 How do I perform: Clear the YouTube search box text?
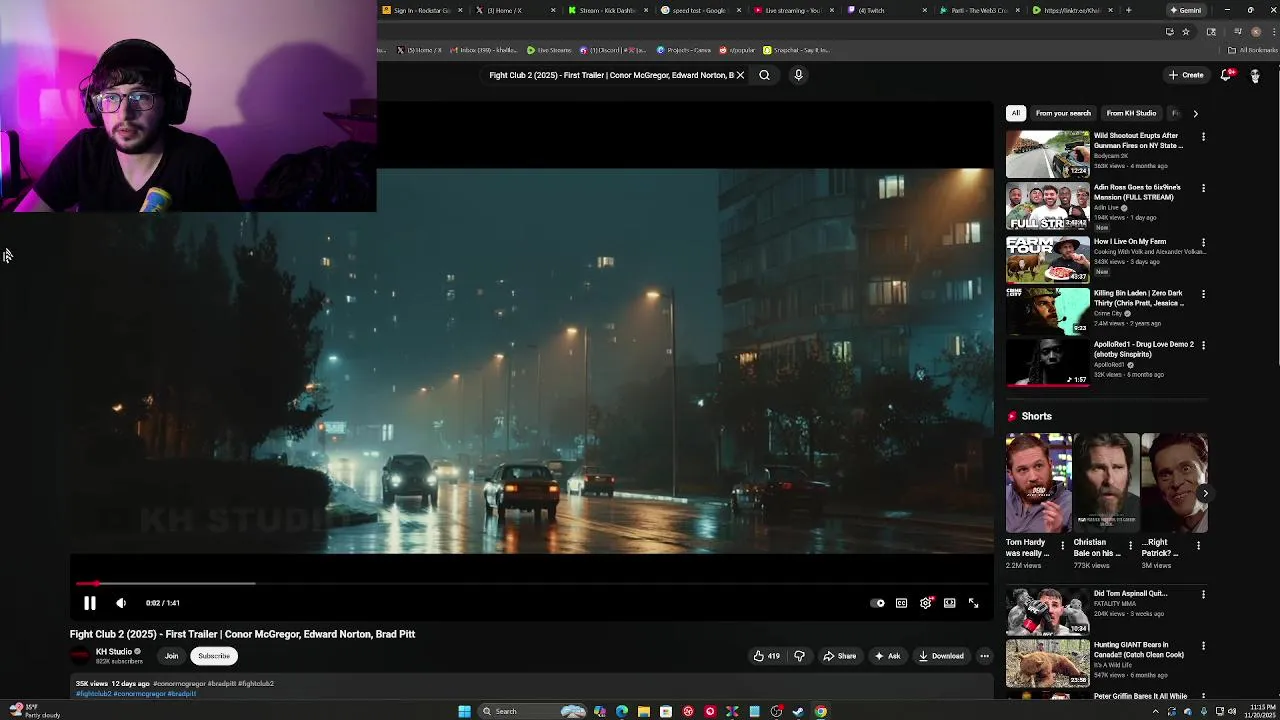[740, 75]
